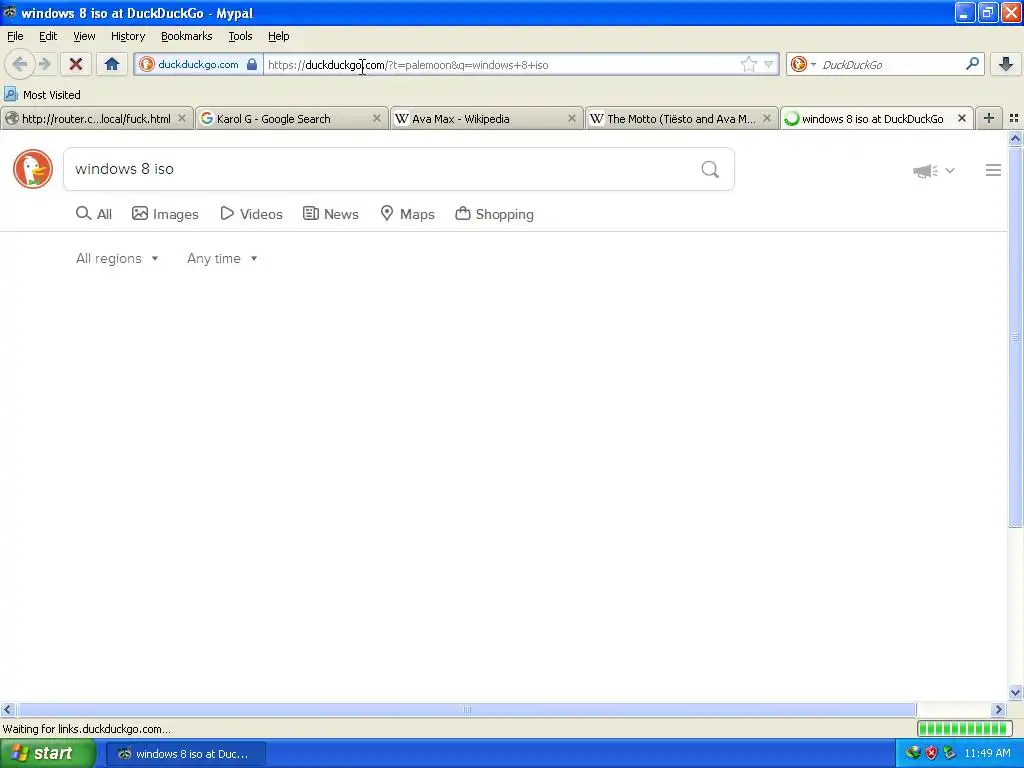1024x768 pixels.
Task: Click the horizontal scrollbar left arrow
Action: point(7,709)
